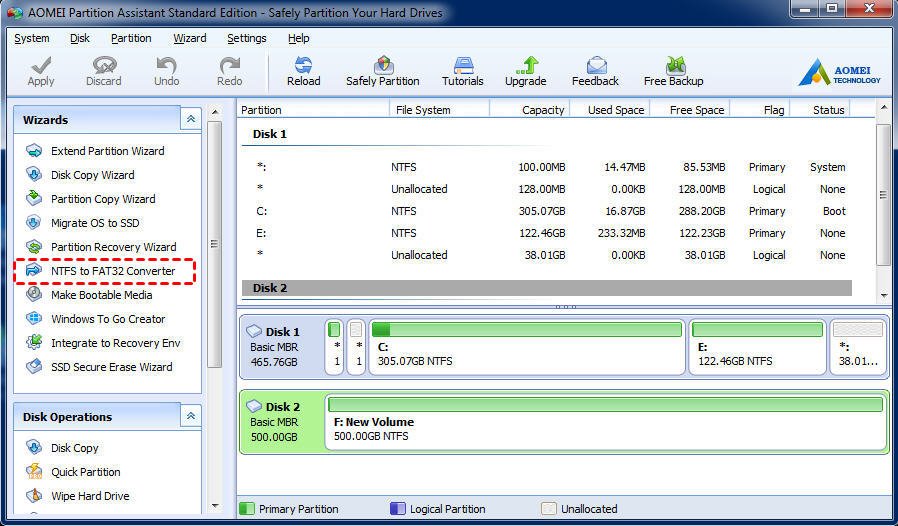Click the Partition Recovery Wizard icon
This screenshot has height=526, width=898.
(34, 246)
